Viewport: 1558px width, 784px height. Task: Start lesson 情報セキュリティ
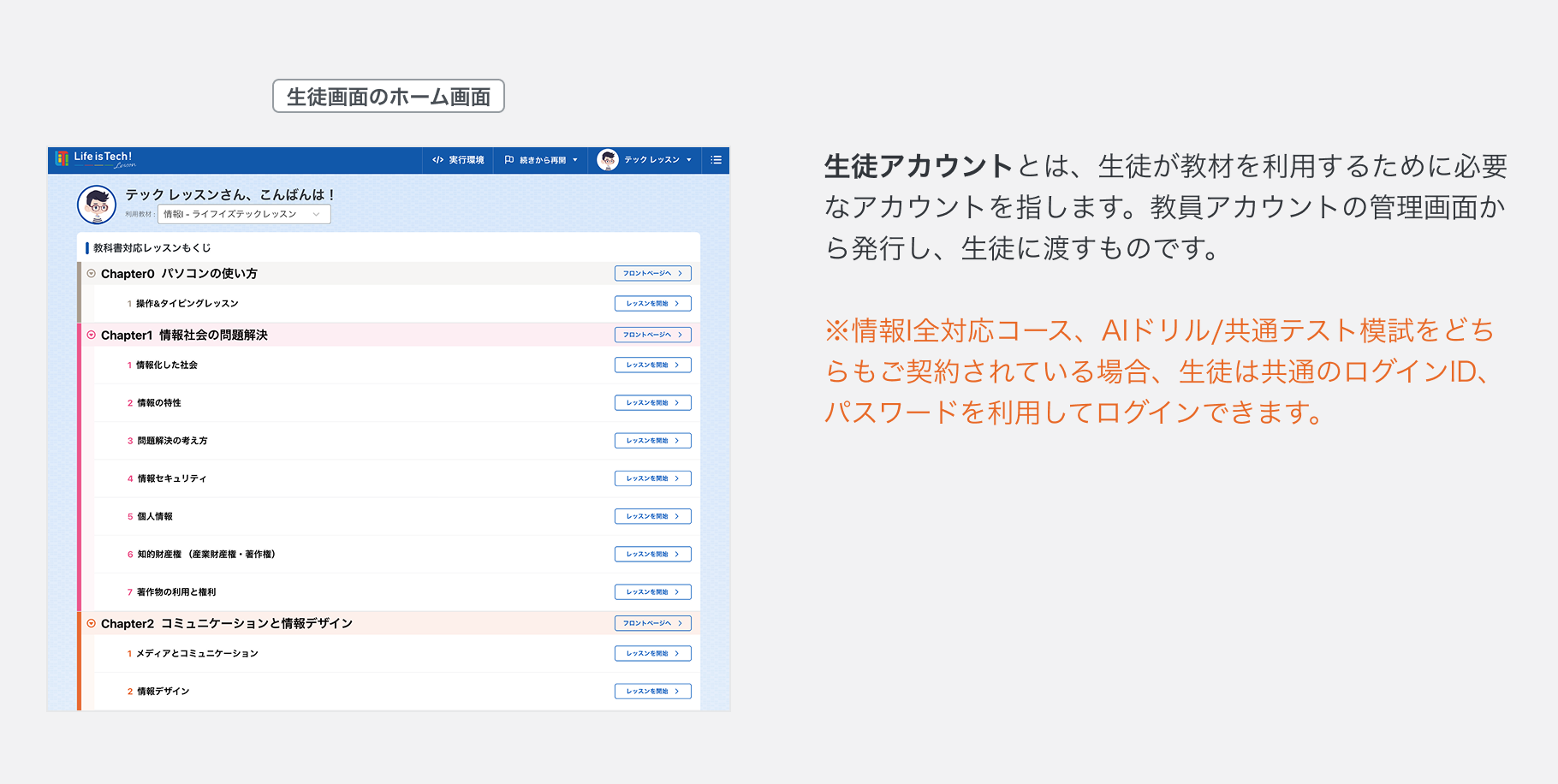[652, 478]
